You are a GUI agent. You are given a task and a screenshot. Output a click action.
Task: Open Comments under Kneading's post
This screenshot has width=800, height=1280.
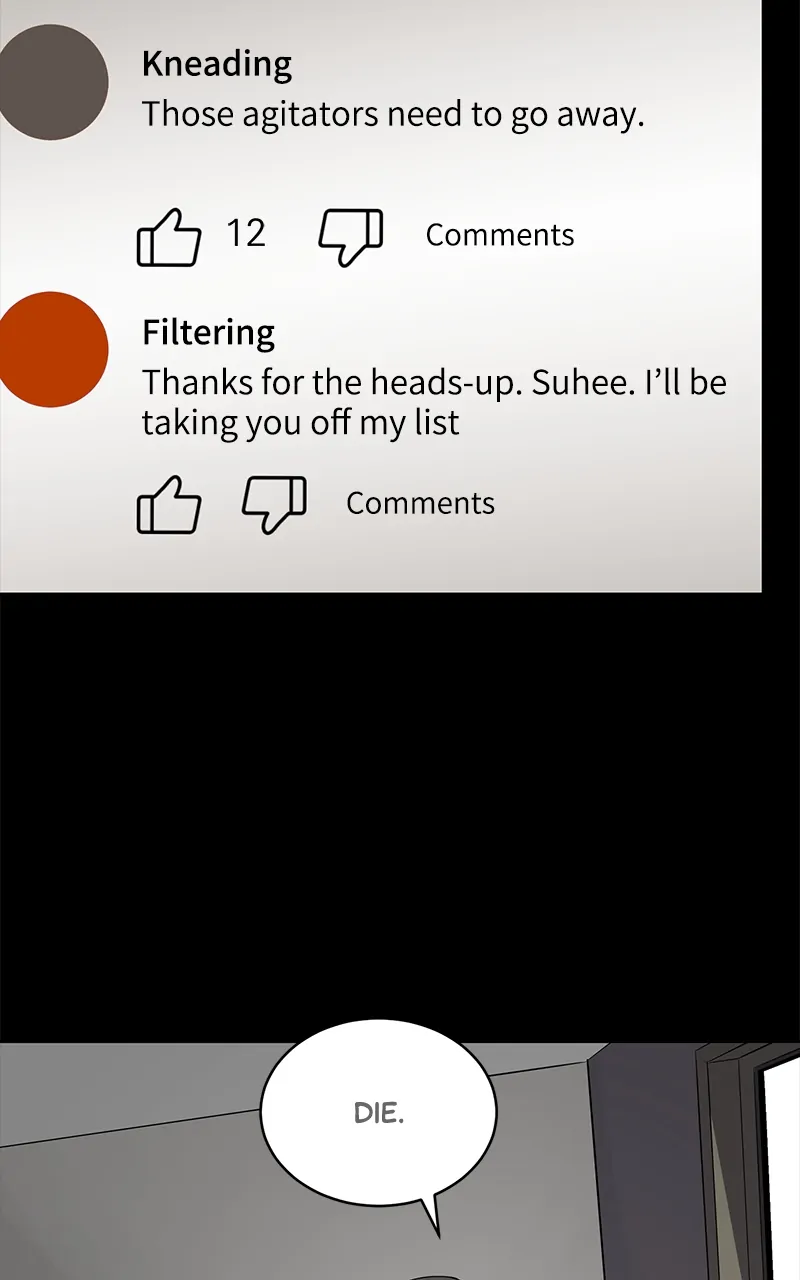tap(500, 235)
